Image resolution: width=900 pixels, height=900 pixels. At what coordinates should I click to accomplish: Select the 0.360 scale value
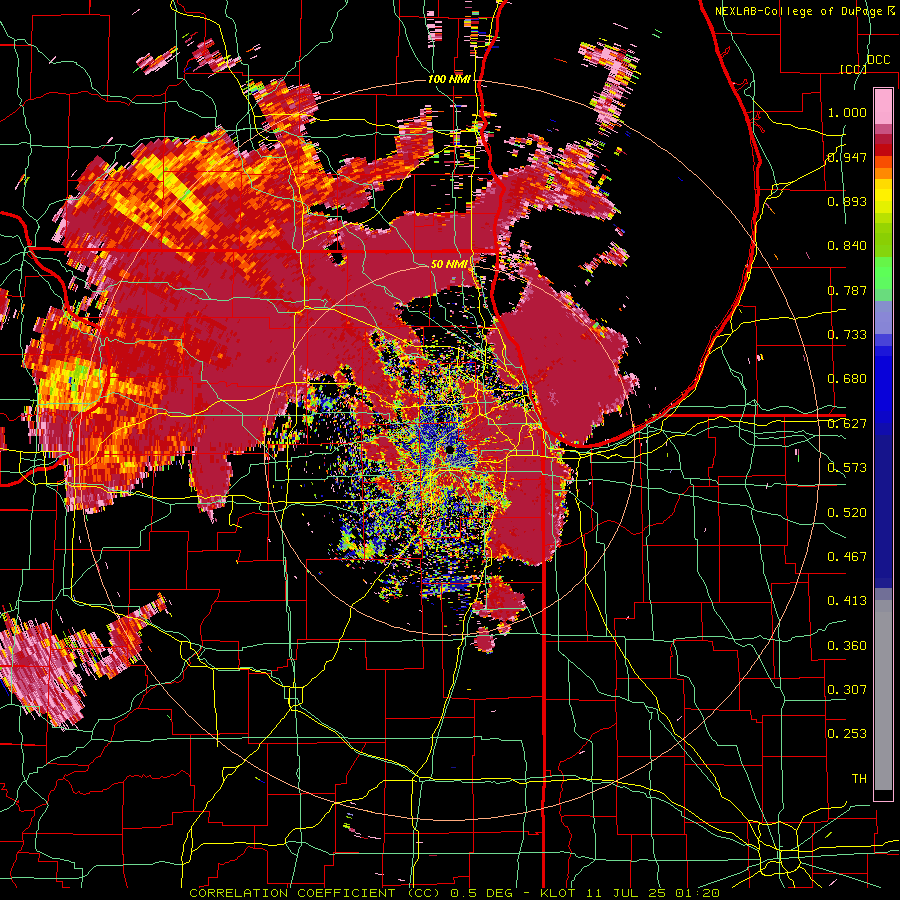pyautogui.click(x=847, y=646)
